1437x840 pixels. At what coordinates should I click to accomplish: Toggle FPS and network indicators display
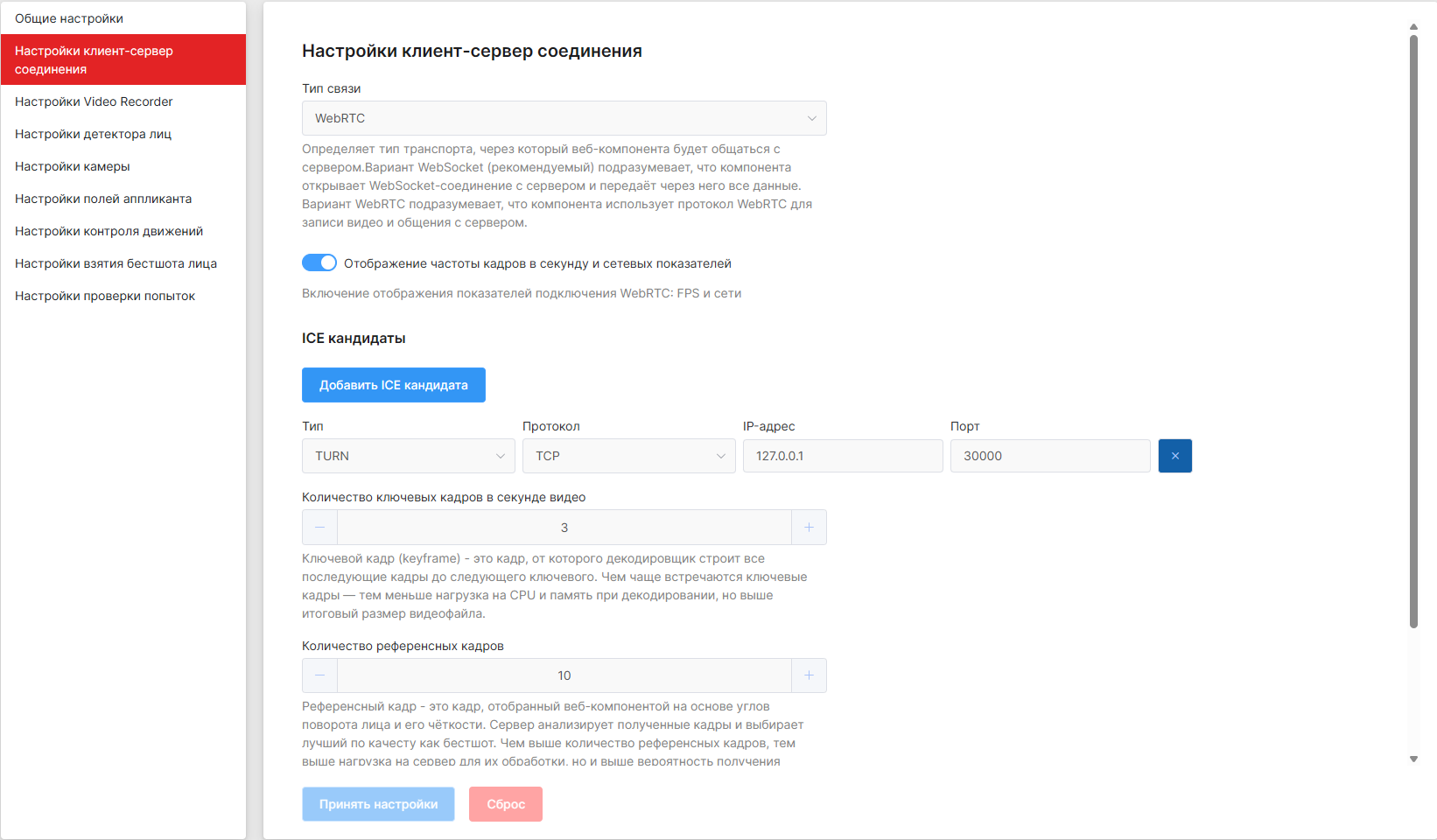(319, 263)
